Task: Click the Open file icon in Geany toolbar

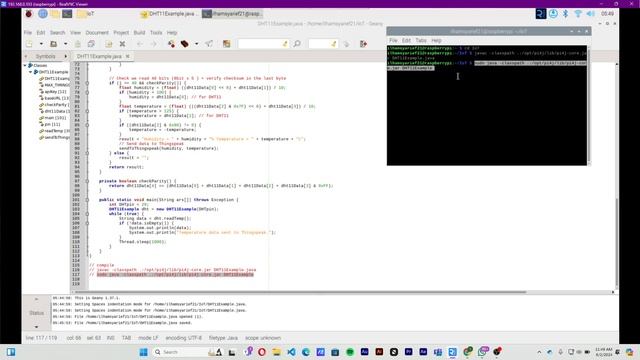Action: click(53, 44)
